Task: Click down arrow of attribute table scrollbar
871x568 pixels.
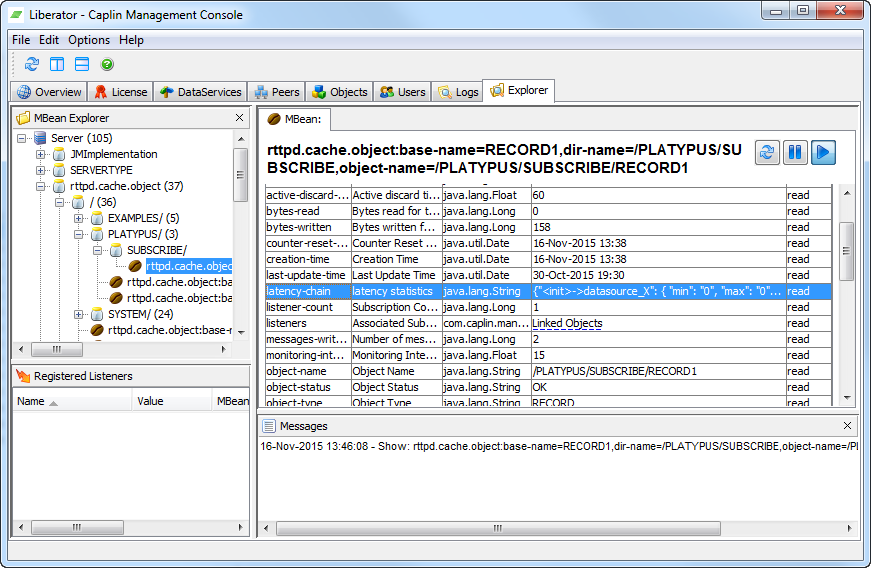Action: pyautogui.click(x=847, y=398)
